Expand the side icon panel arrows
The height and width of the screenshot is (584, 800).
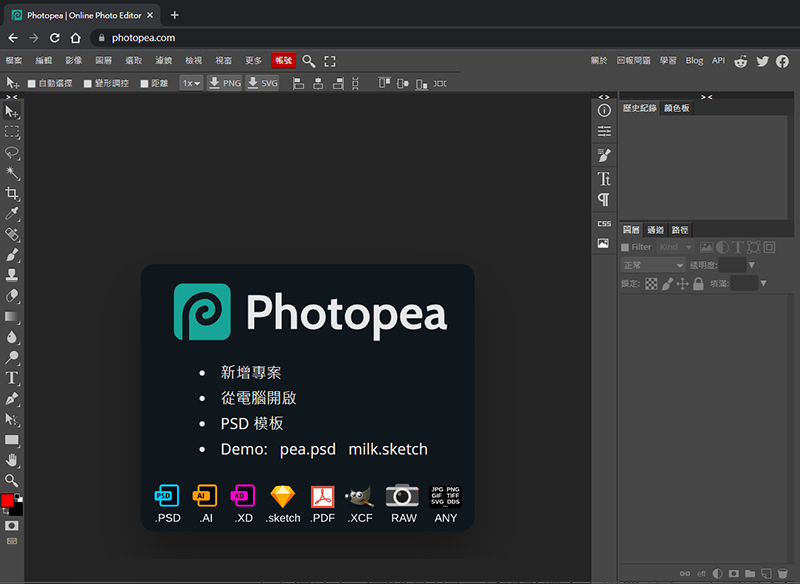click(604, 97)
